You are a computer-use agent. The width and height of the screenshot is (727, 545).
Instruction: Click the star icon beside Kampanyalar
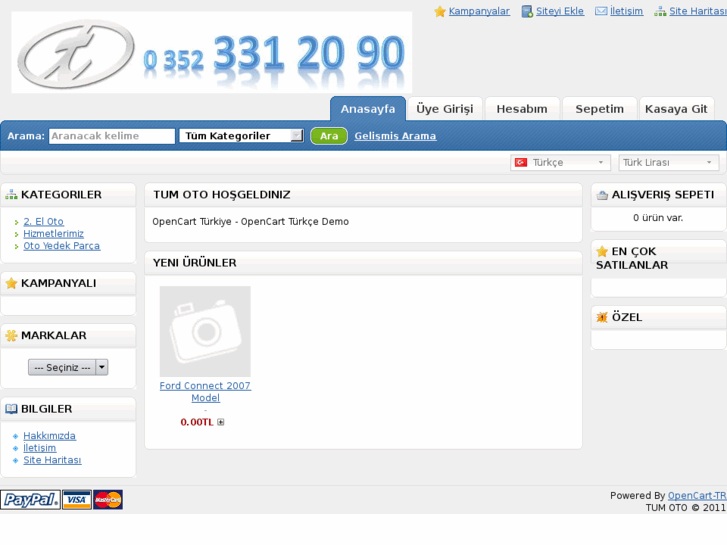[440, 12]
